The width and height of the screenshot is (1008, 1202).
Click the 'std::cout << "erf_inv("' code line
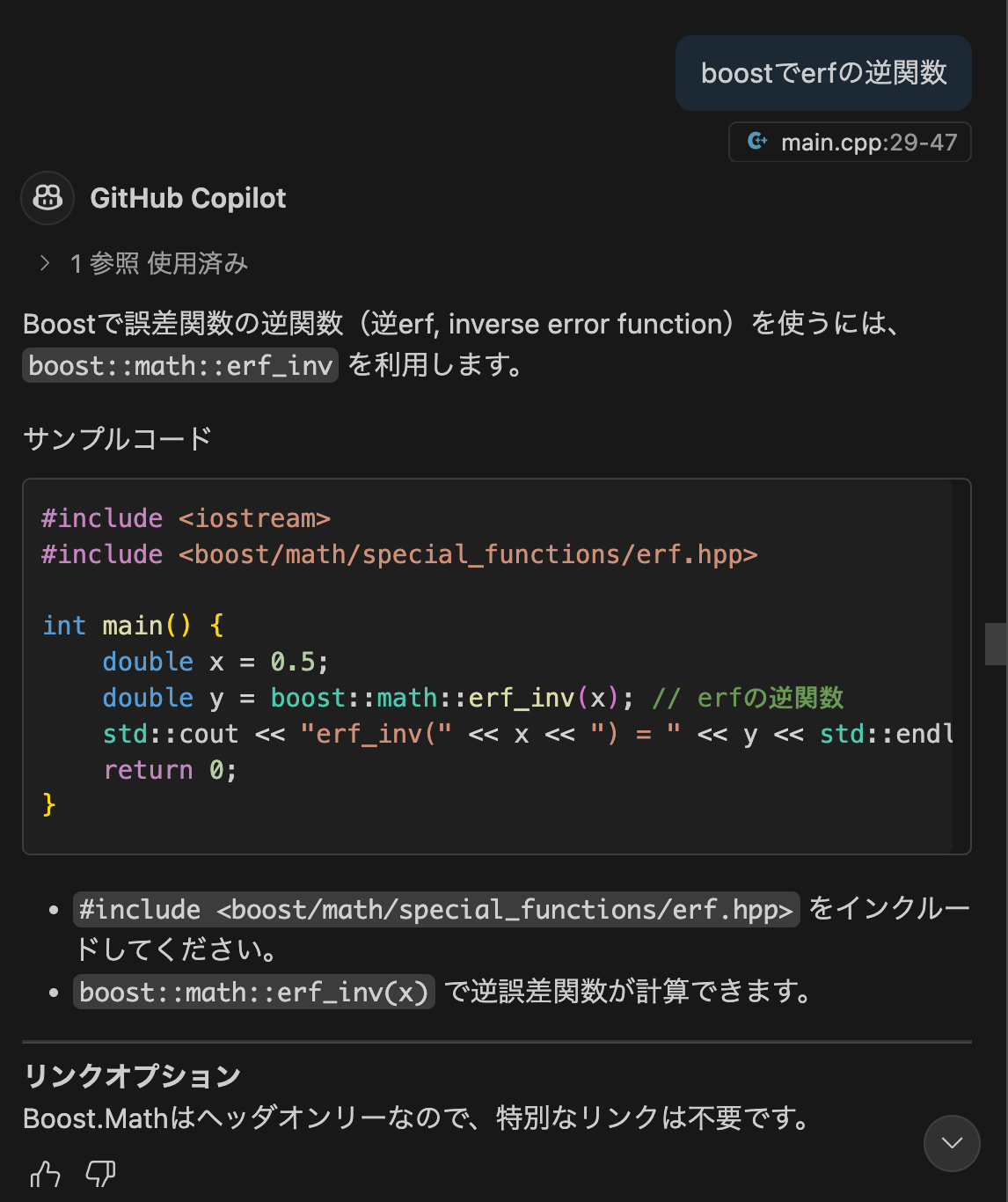coord(528,734)
